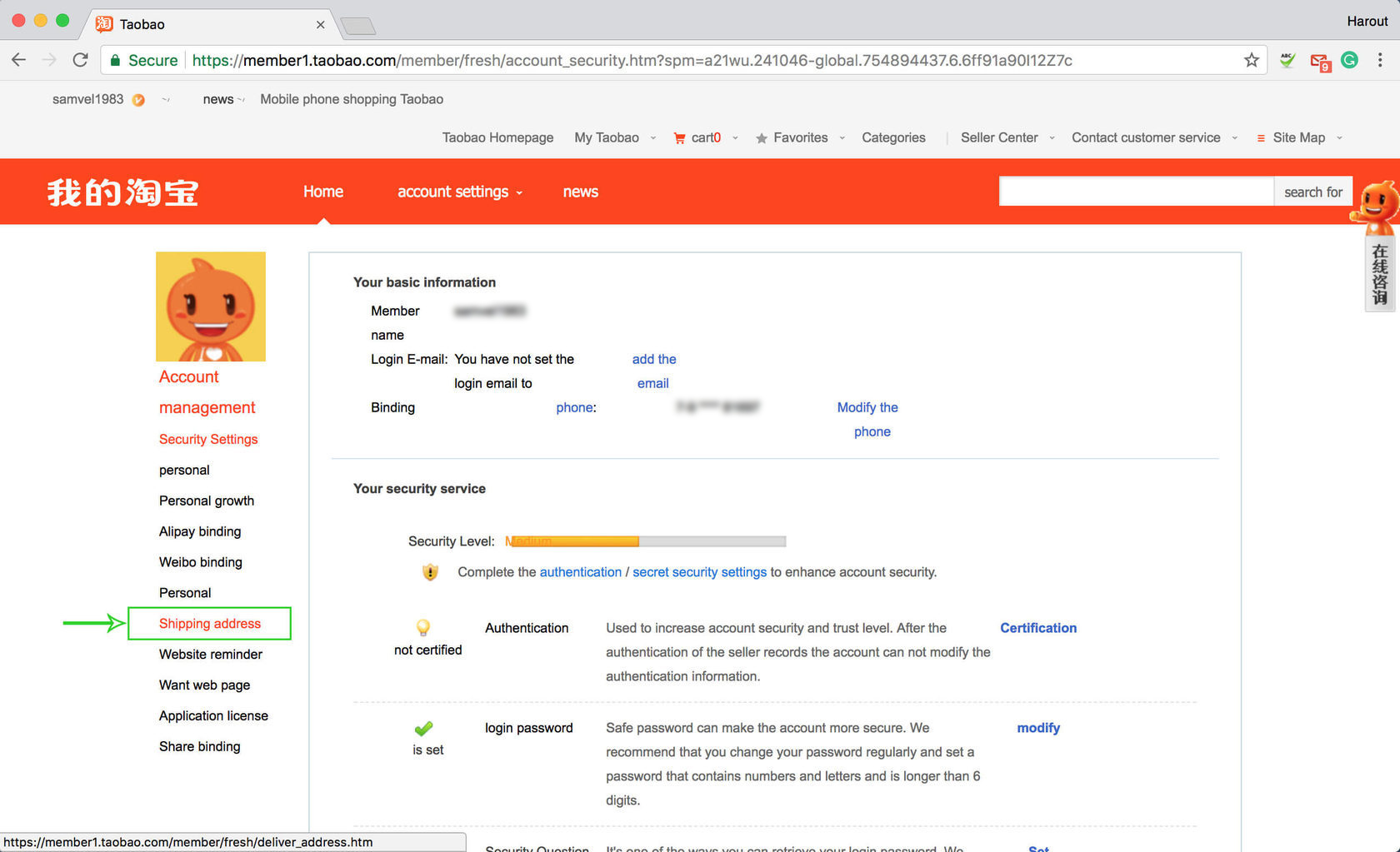Open the mail extension showing 9 notifications
This screenshot has height=852, width=1400.
[x=1319, y=60]
